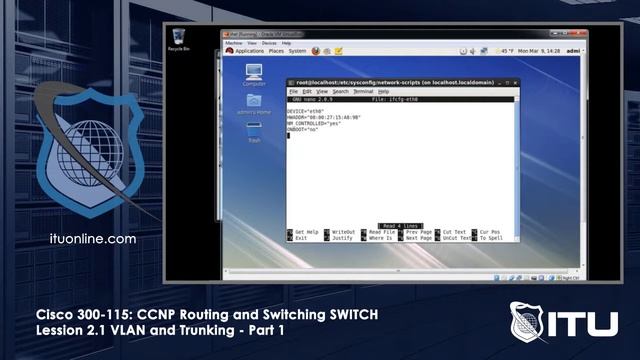Open the terminal Search menu

340,91
